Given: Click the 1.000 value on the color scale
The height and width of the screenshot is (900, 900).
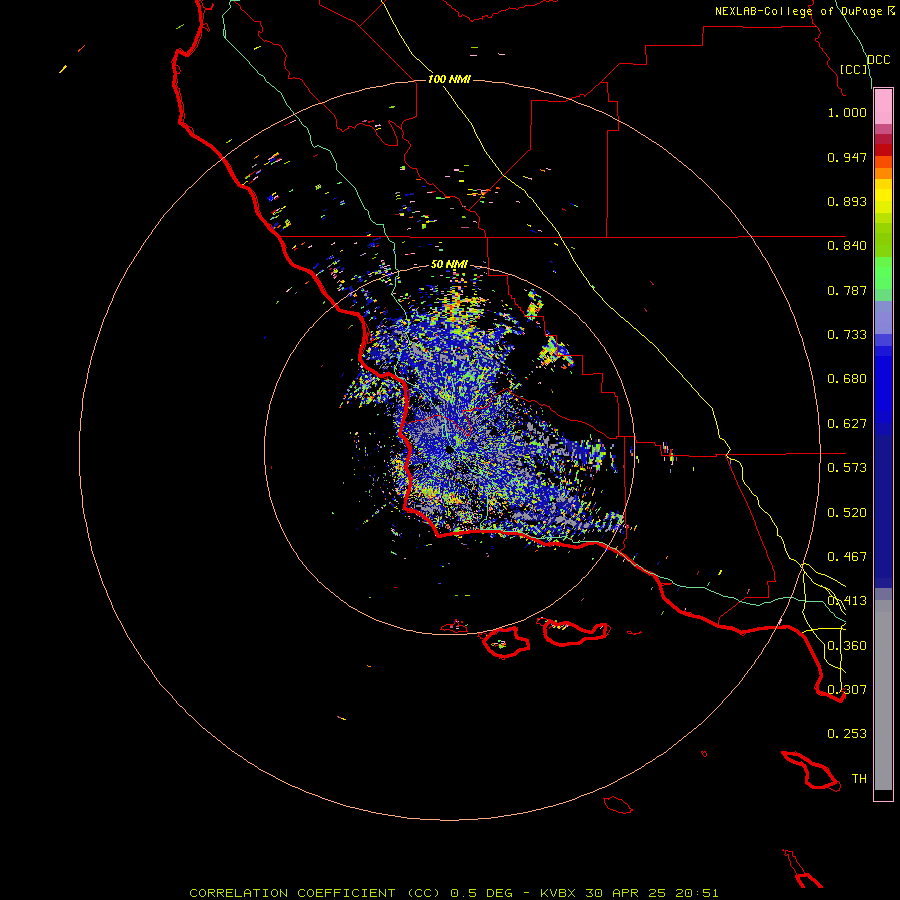Looking at the screenshot, I should point(847,112).
